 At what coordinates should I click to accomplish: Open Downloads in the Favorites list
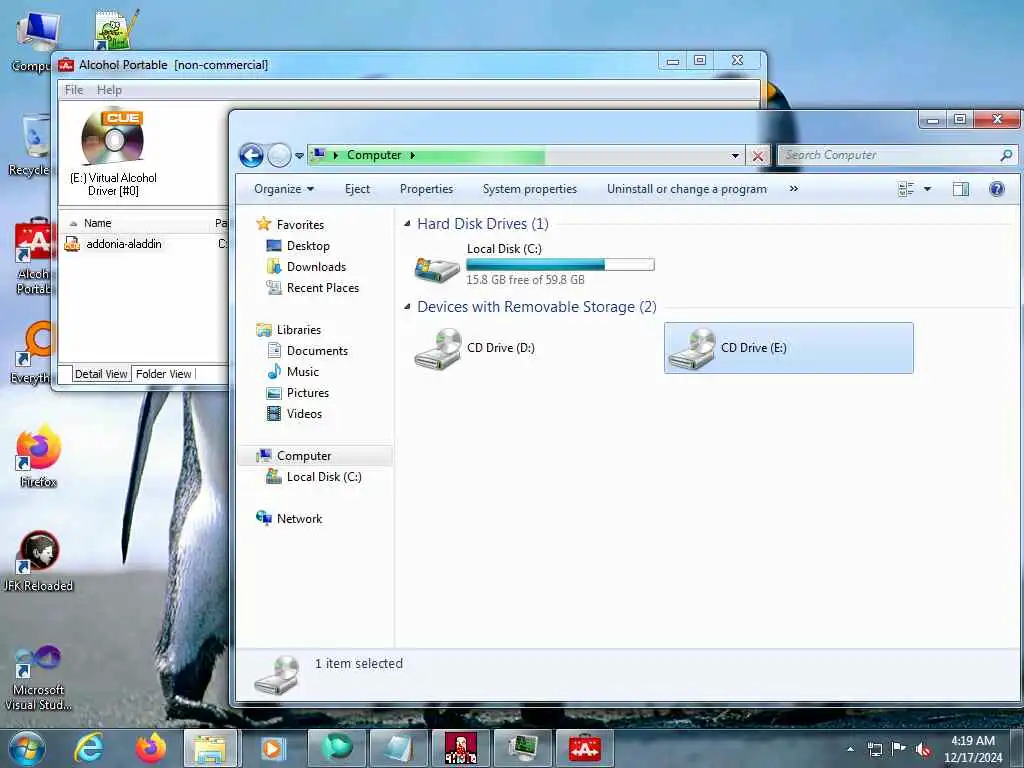[x=316, y=266]
